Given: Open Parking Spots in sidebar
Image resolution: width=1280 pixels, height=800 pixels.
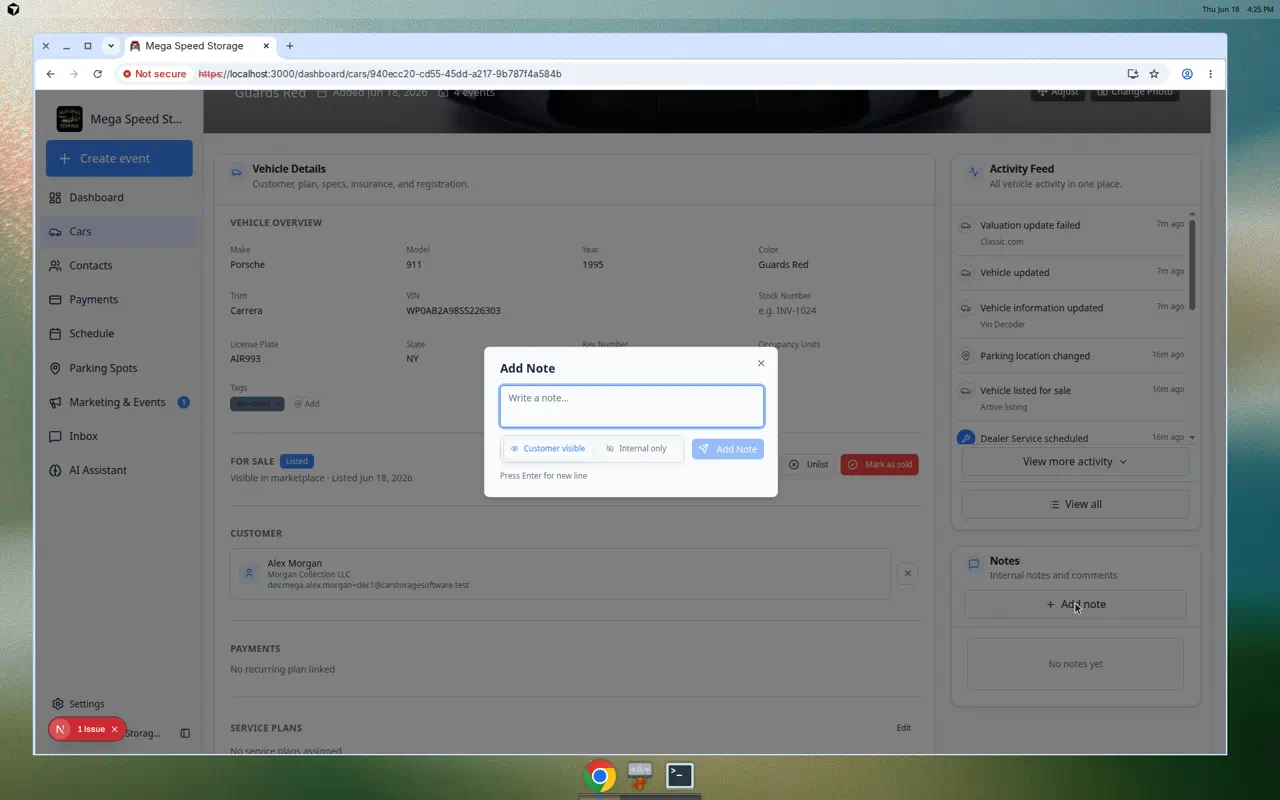Looking at the screenshot, I should (119, 368).
